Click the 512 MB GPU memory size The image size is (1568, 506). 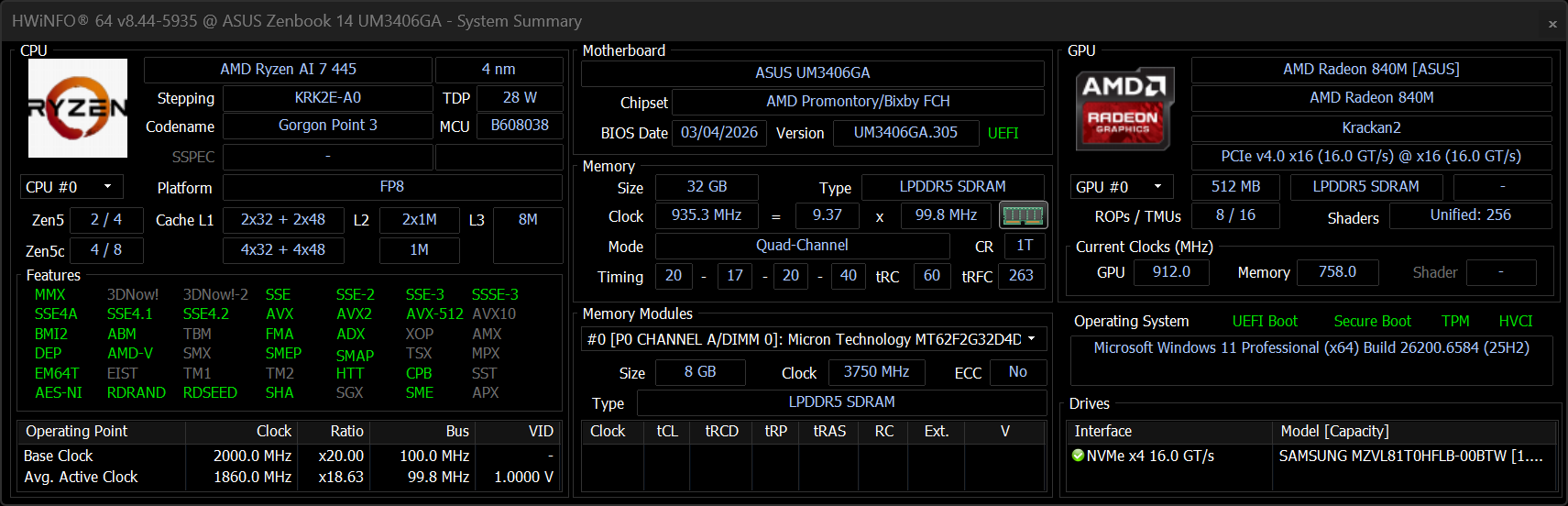point(1235,187)
